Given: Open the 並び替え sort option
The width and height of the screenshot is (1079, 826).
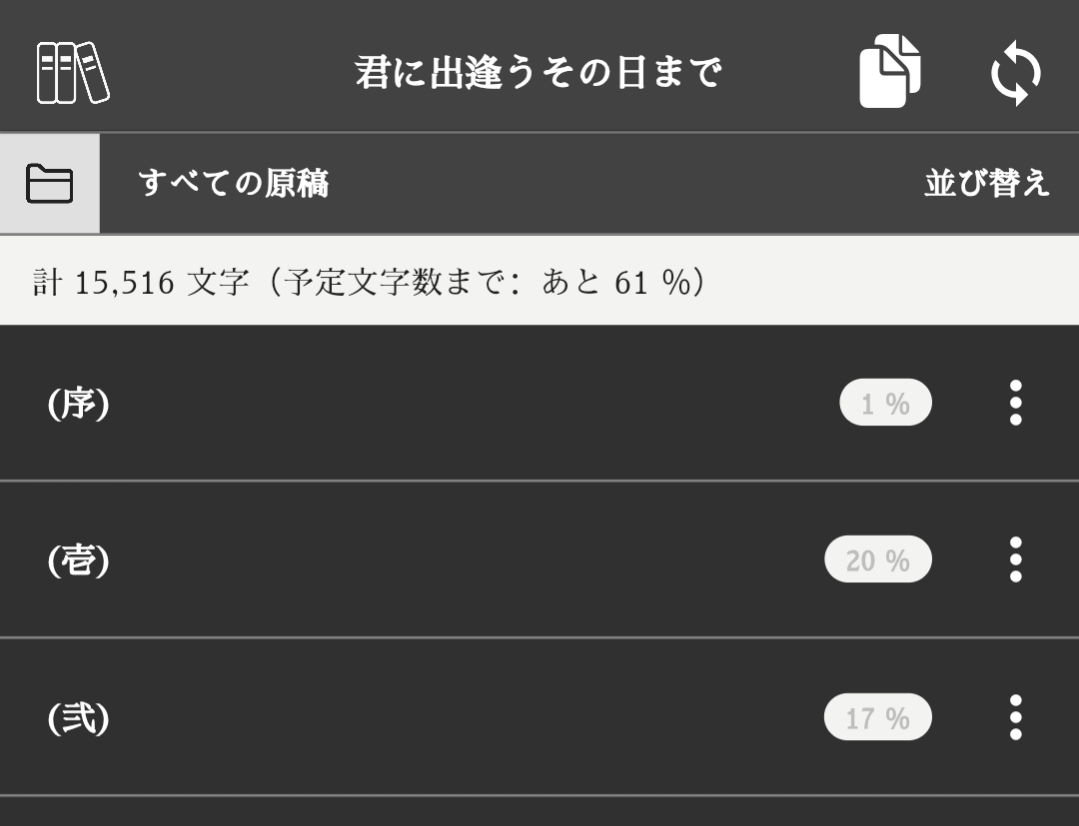Looking at the screenshot, I should 986,184.
